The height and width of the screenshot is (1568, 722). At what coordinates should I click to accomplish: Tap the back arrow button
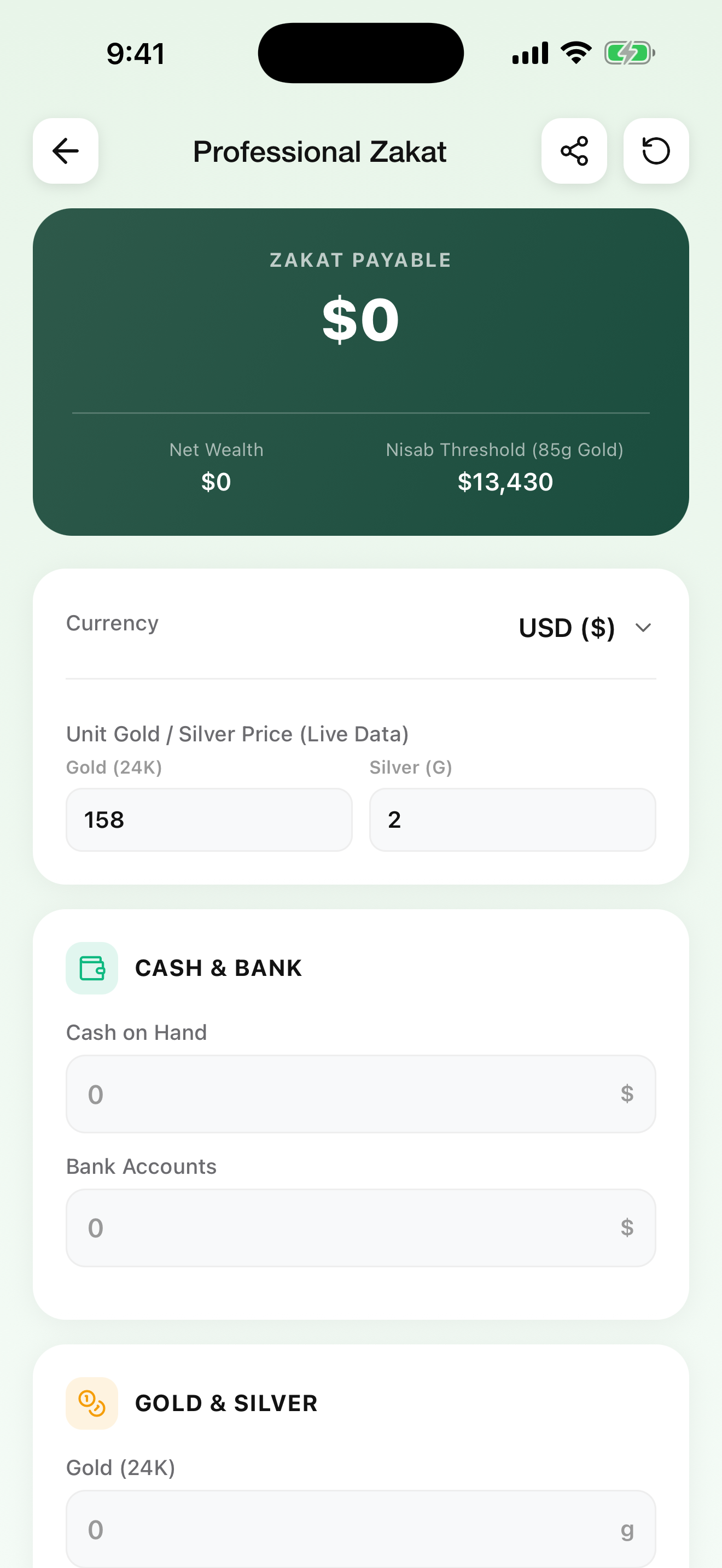pos(66,151)
